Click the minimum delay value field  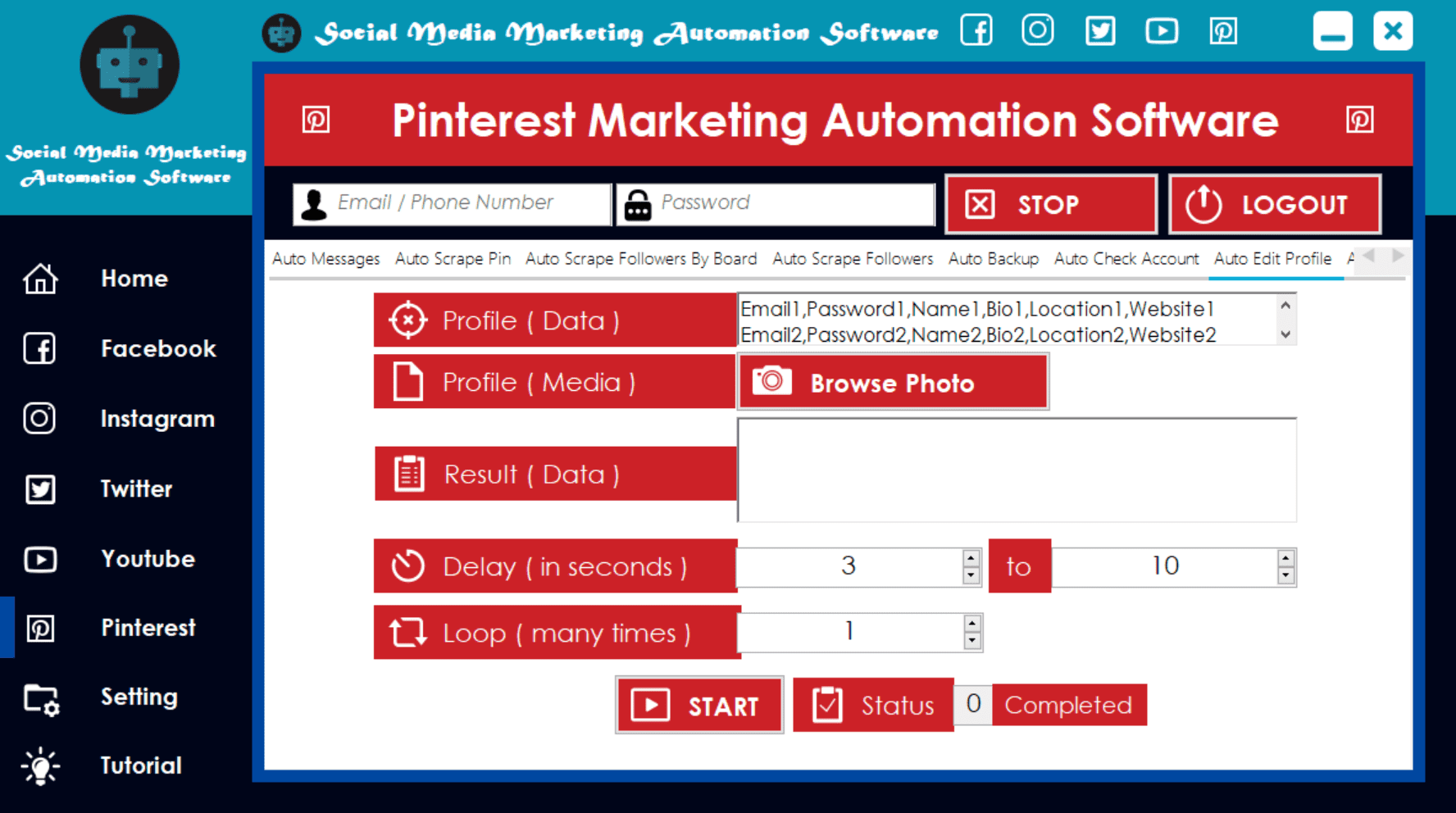click(x=849, y=566)
